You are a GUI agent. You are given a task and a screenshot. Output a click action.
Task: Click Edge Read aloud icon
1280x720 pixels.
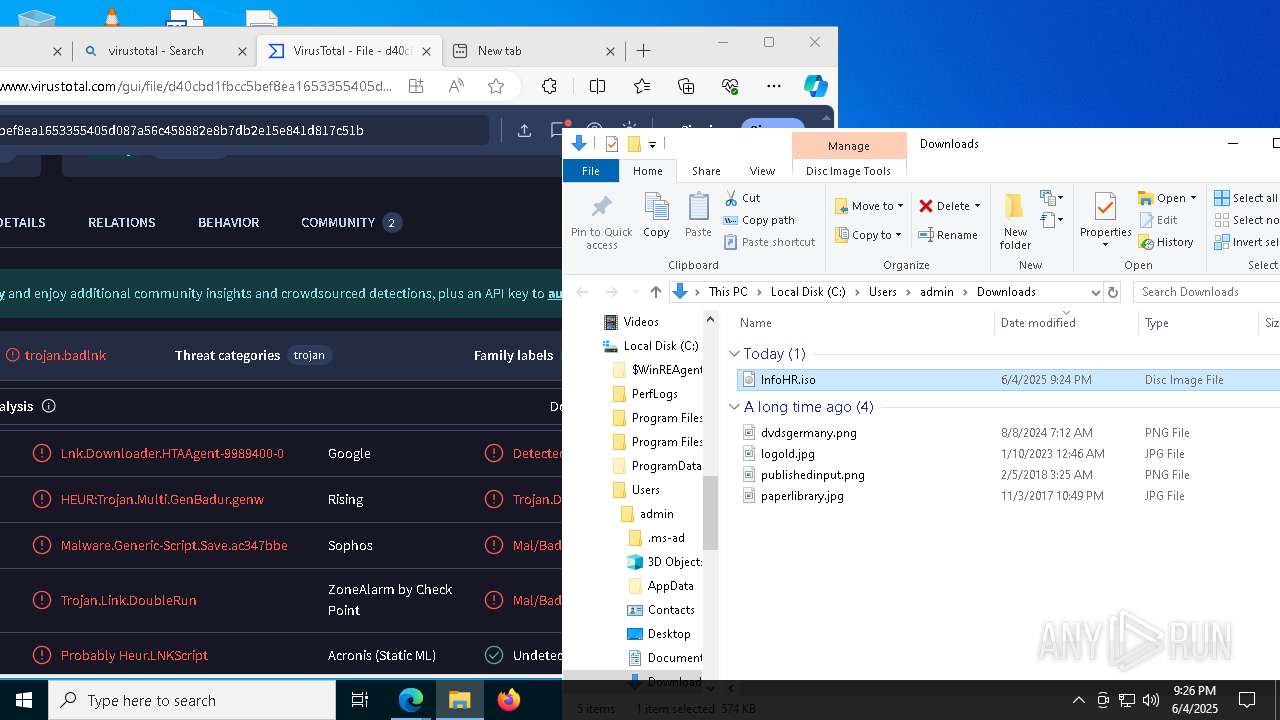click(456, 86)
